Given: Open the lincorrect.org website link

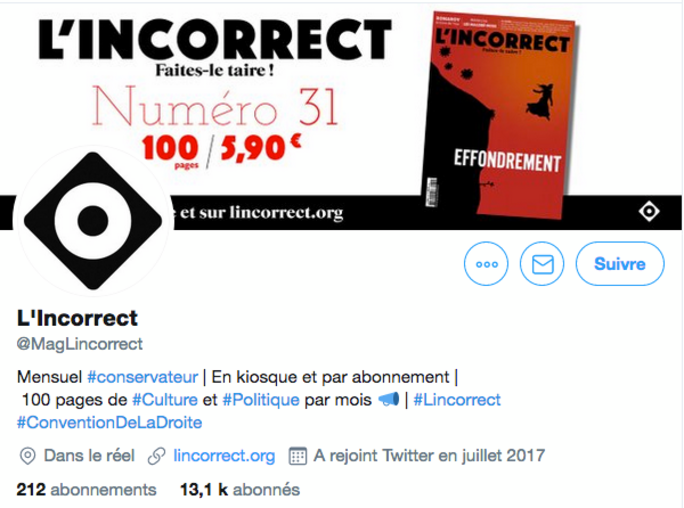Looking at the screenshot, I should [x=224, y=456].
